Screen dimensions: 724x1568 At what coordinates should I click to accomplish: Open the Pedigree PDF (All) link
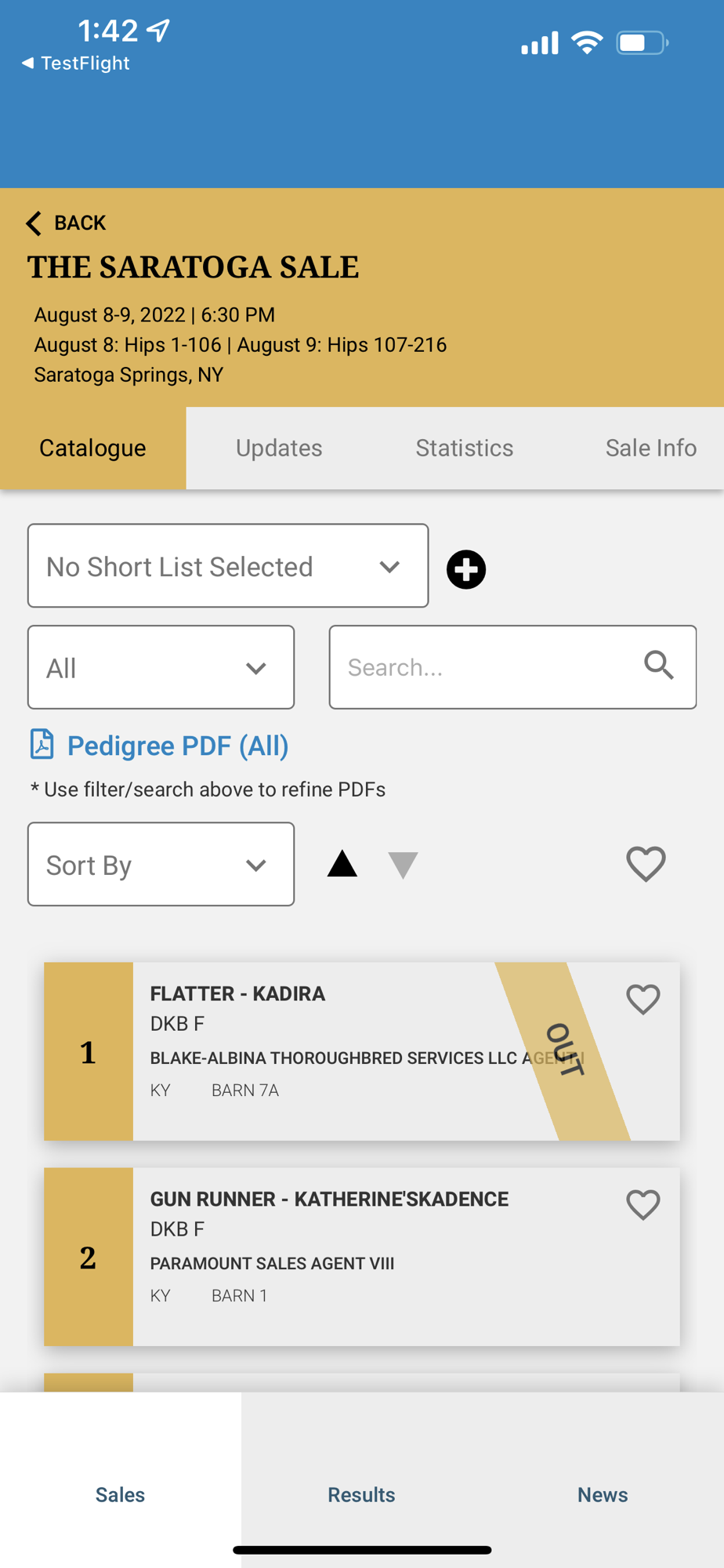pos(178,746)
